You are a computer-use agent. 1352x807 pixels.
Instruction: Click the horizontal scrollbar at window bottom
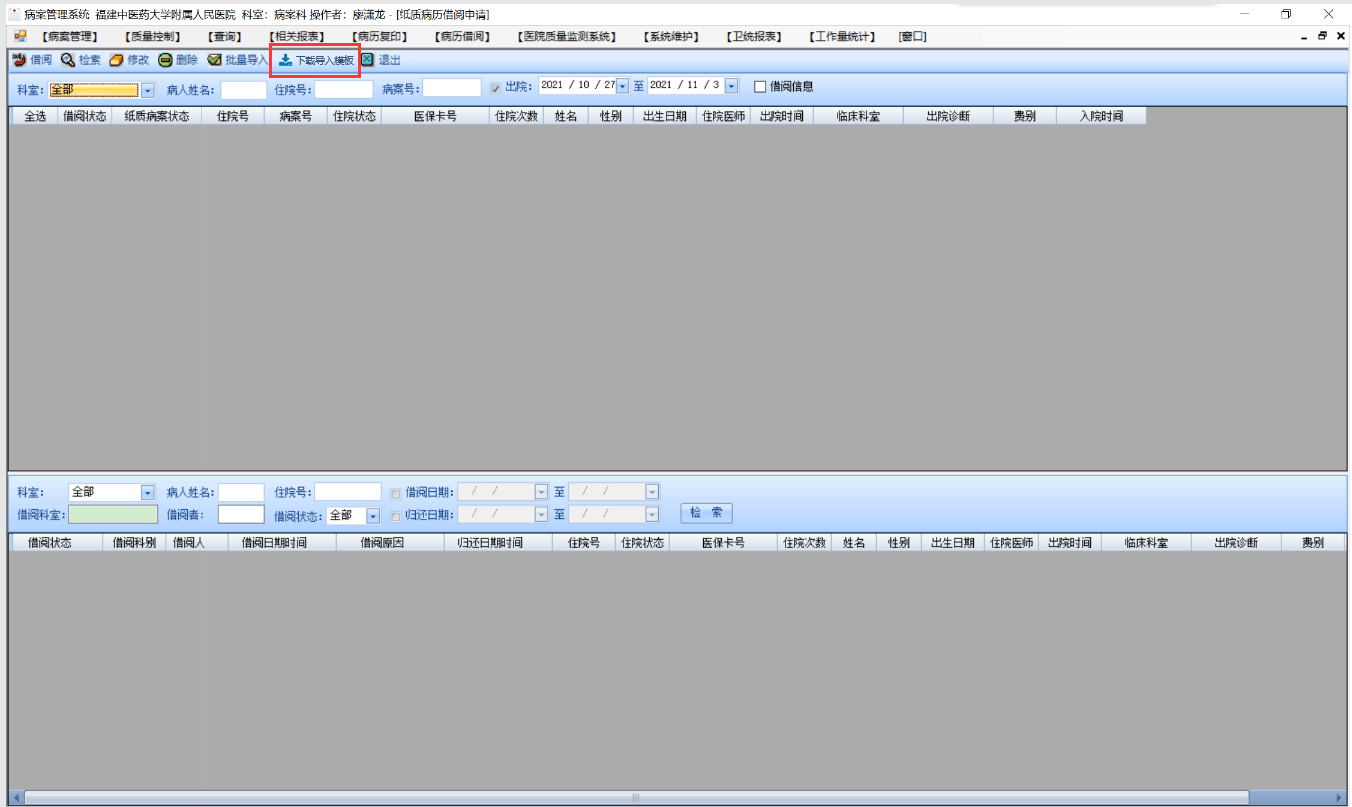pos(636,798)
